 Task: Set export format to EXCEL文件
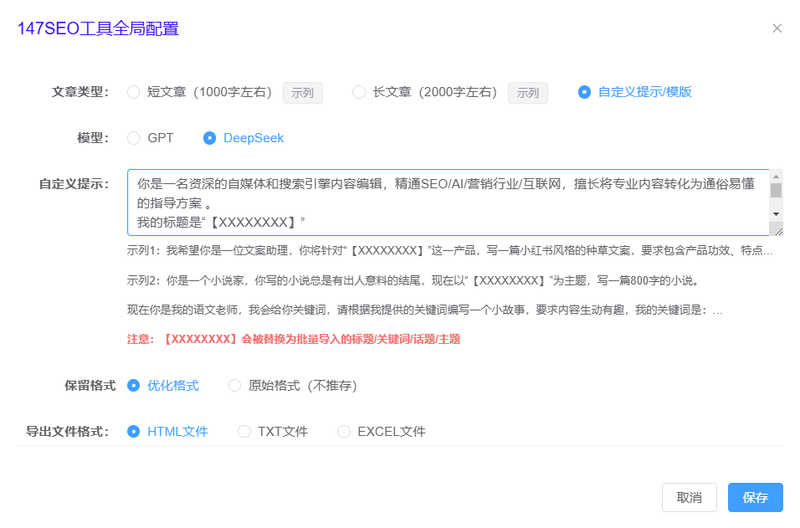(382, 432)
